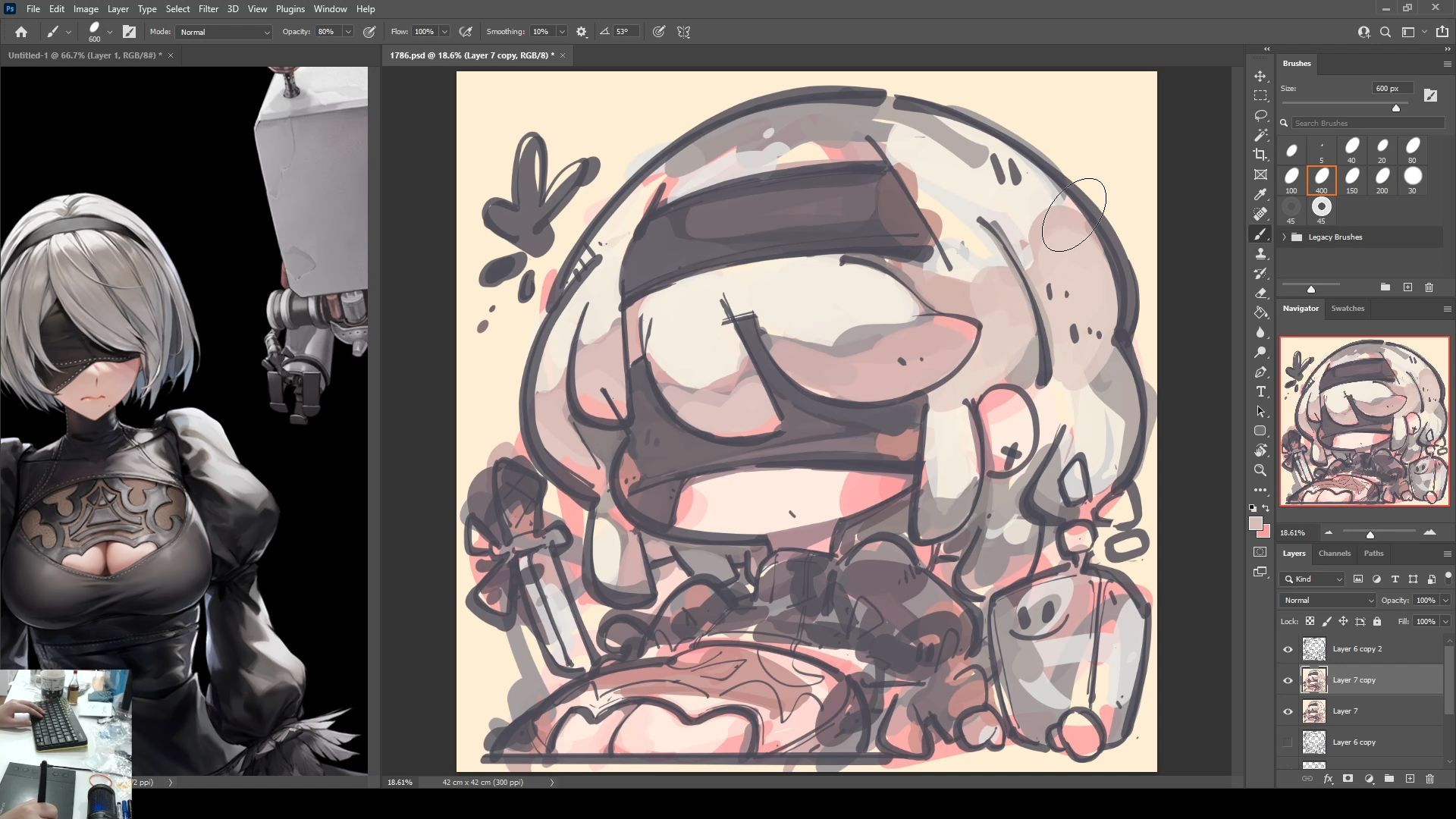Viewport: 1456px width, 819px height.
Task: Open the layer Kind filter dropdown
Action: tap(1313, 579)
